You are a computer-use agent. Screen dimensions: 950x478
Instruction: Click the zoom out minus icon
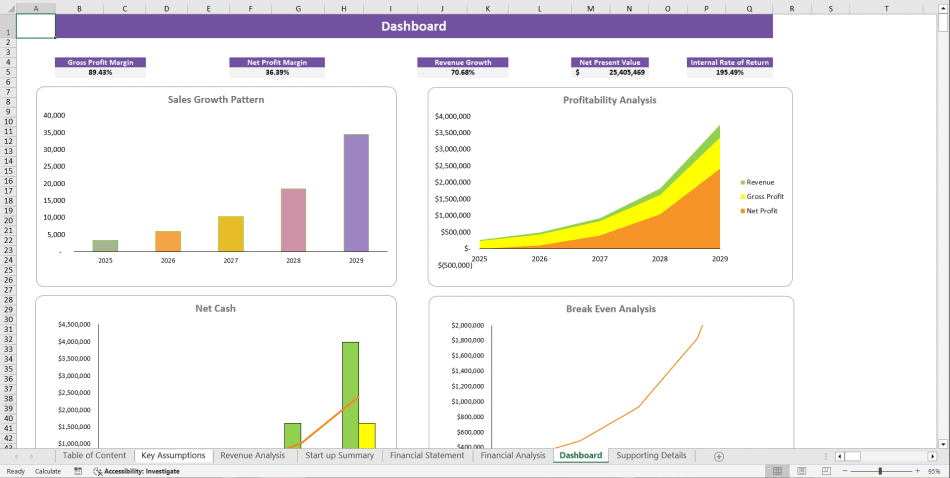pos(844,471)
